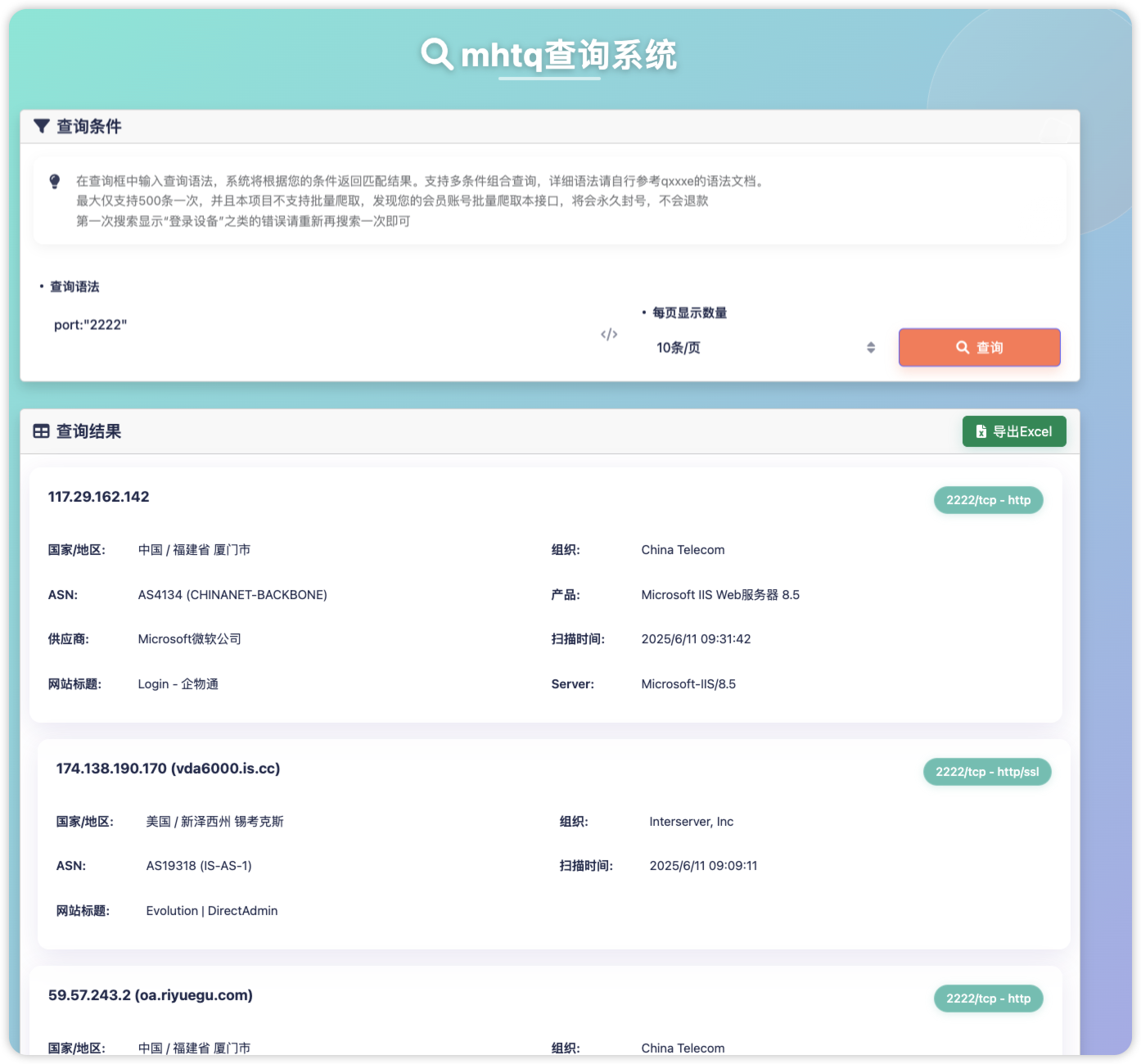Click the Interserver, Inc organization value
The width and height of the screenshot is (1141, 1064).
[x=691, y=822]
